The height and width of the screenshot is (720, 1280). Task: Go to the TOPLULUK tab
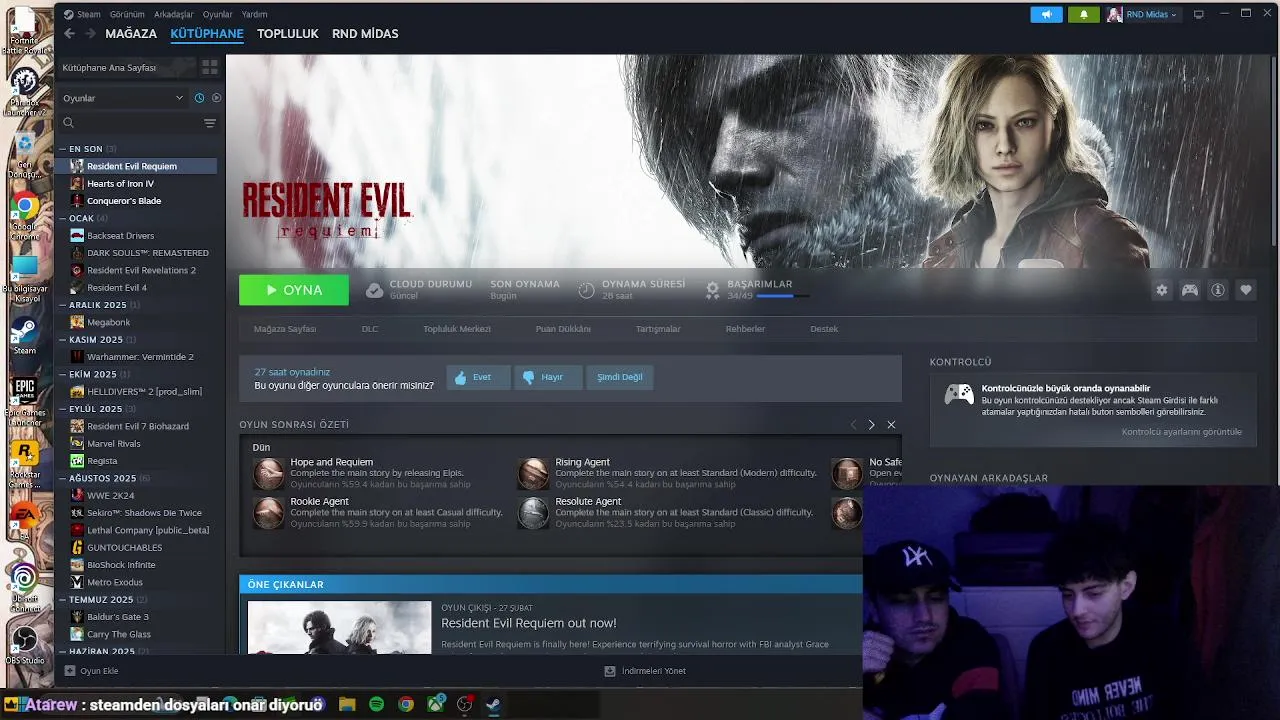288,34
